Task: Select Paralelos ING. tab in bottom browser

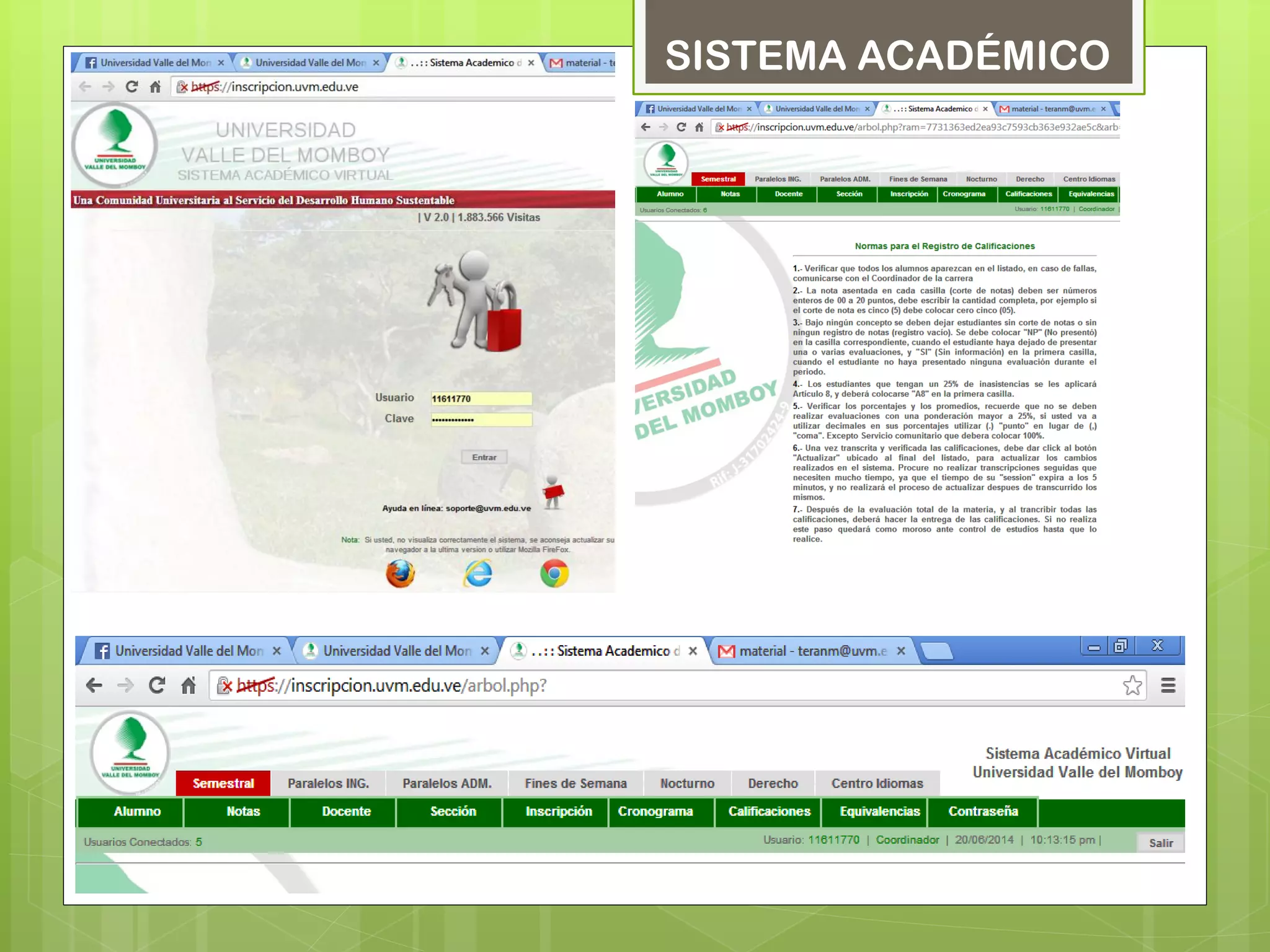Action: click(328, 783)
